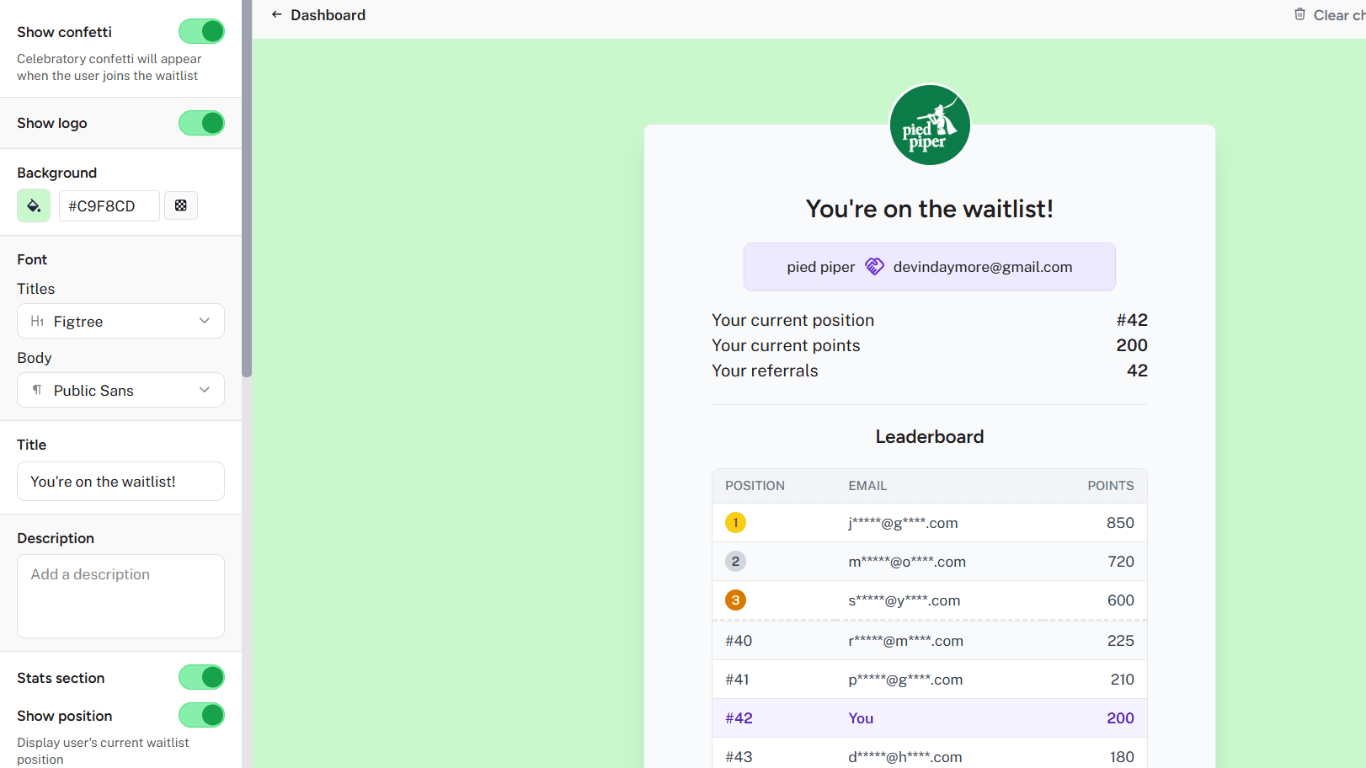Click the heading icon in Titles font selector
Image resolution: width=1366 pixels, height=768 pixels.
37,321
